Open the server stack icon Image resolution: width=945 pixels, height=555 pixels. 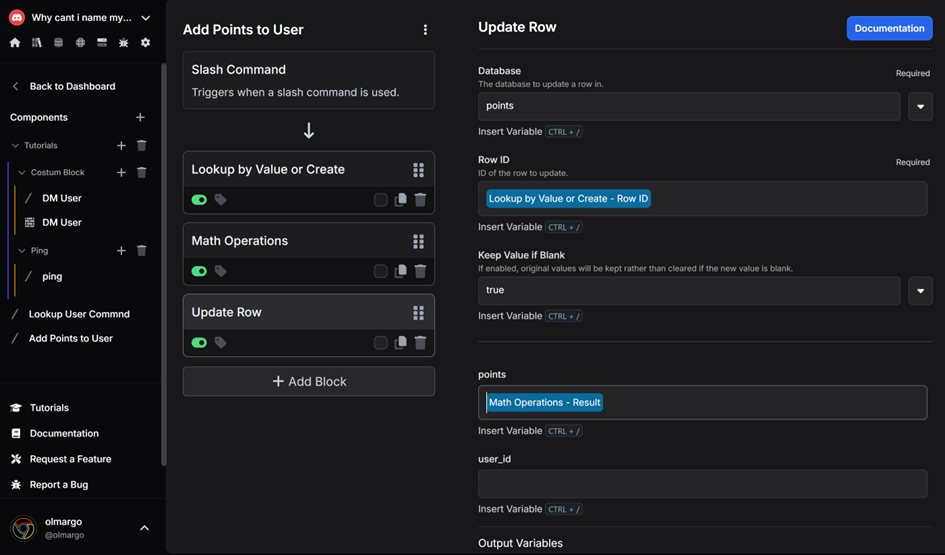pos(102,43)
